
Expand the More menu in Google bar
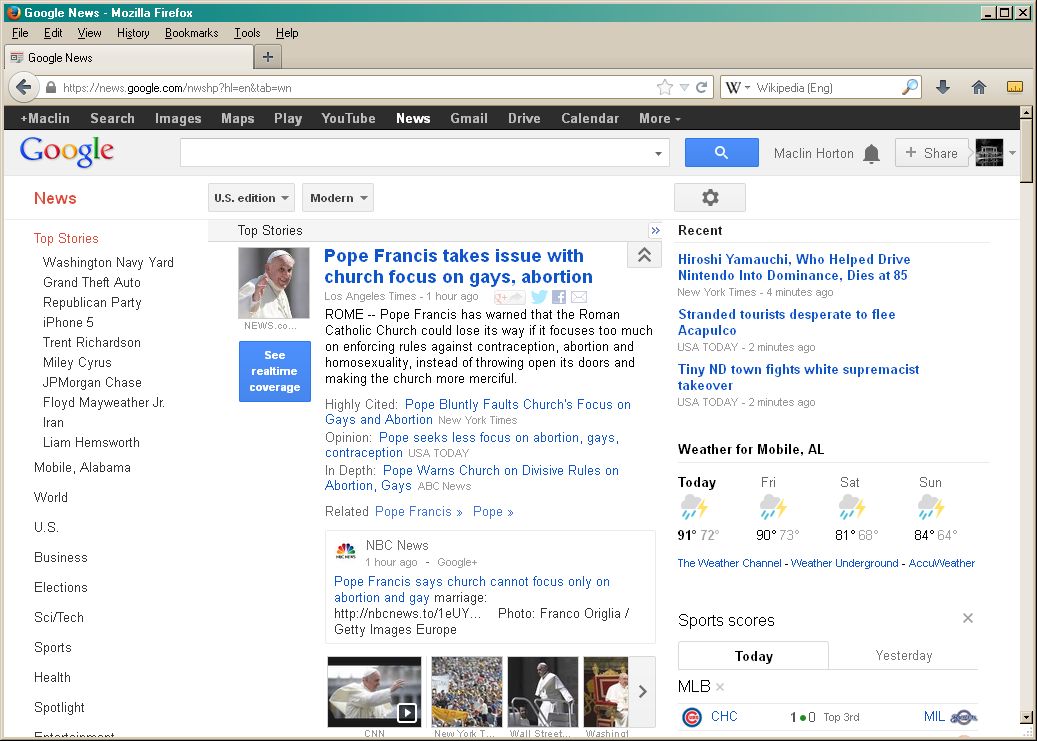[x=659, y=118]
